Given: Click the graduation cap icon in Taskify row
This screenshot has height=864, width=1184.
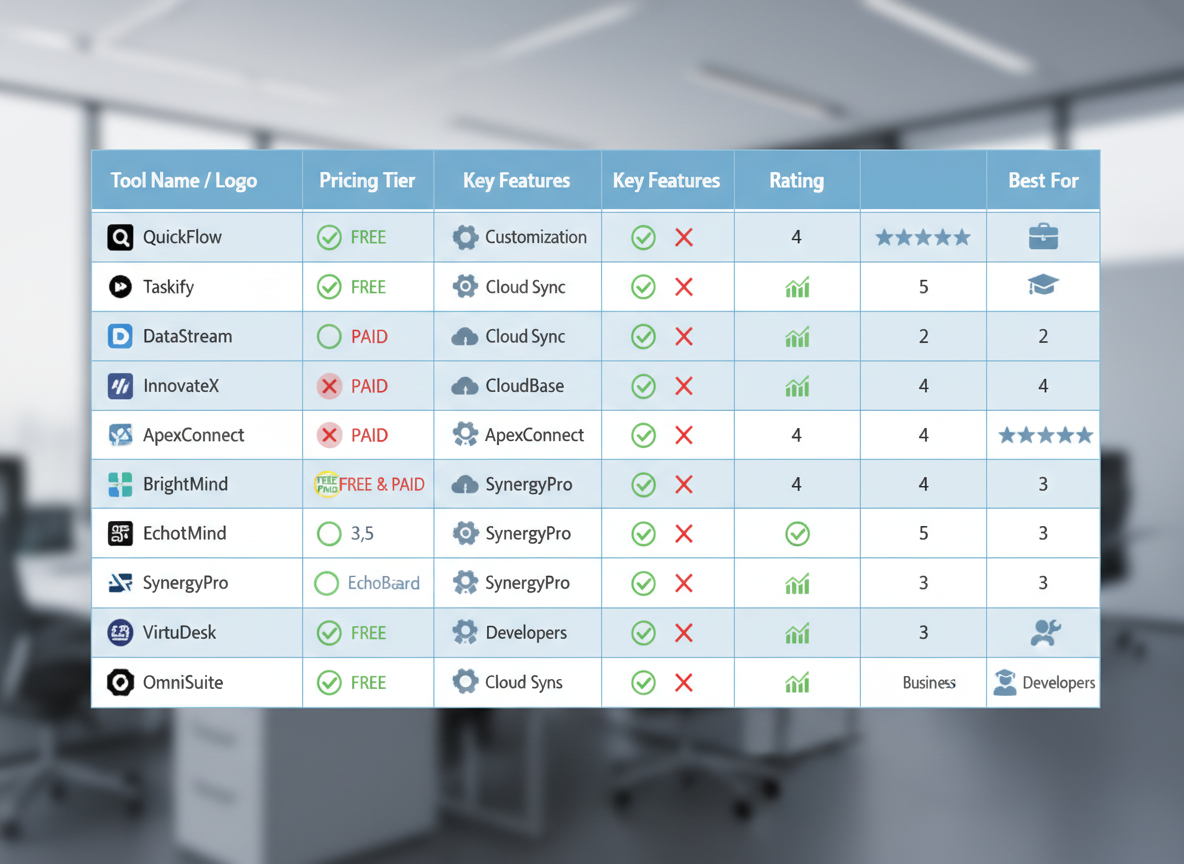Looking at the screenshot, I should tap(1042, 286).
